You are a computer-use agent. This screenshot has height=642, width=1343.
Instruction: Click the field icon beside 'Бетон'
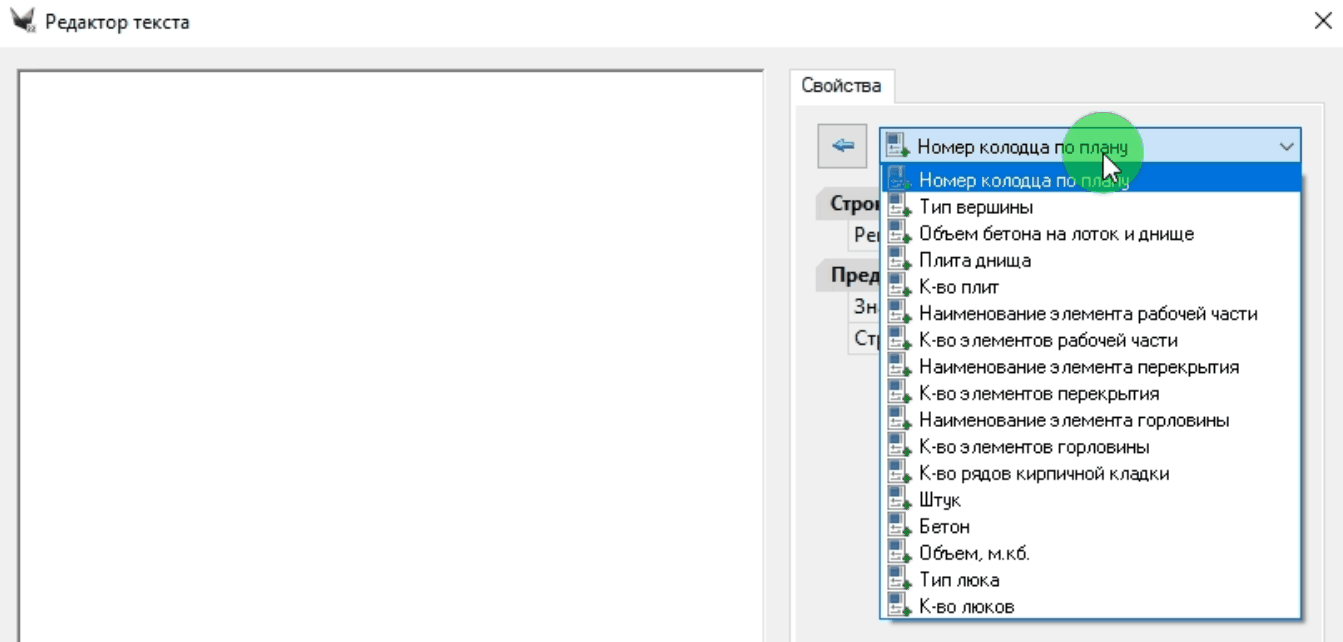(898, 527)
